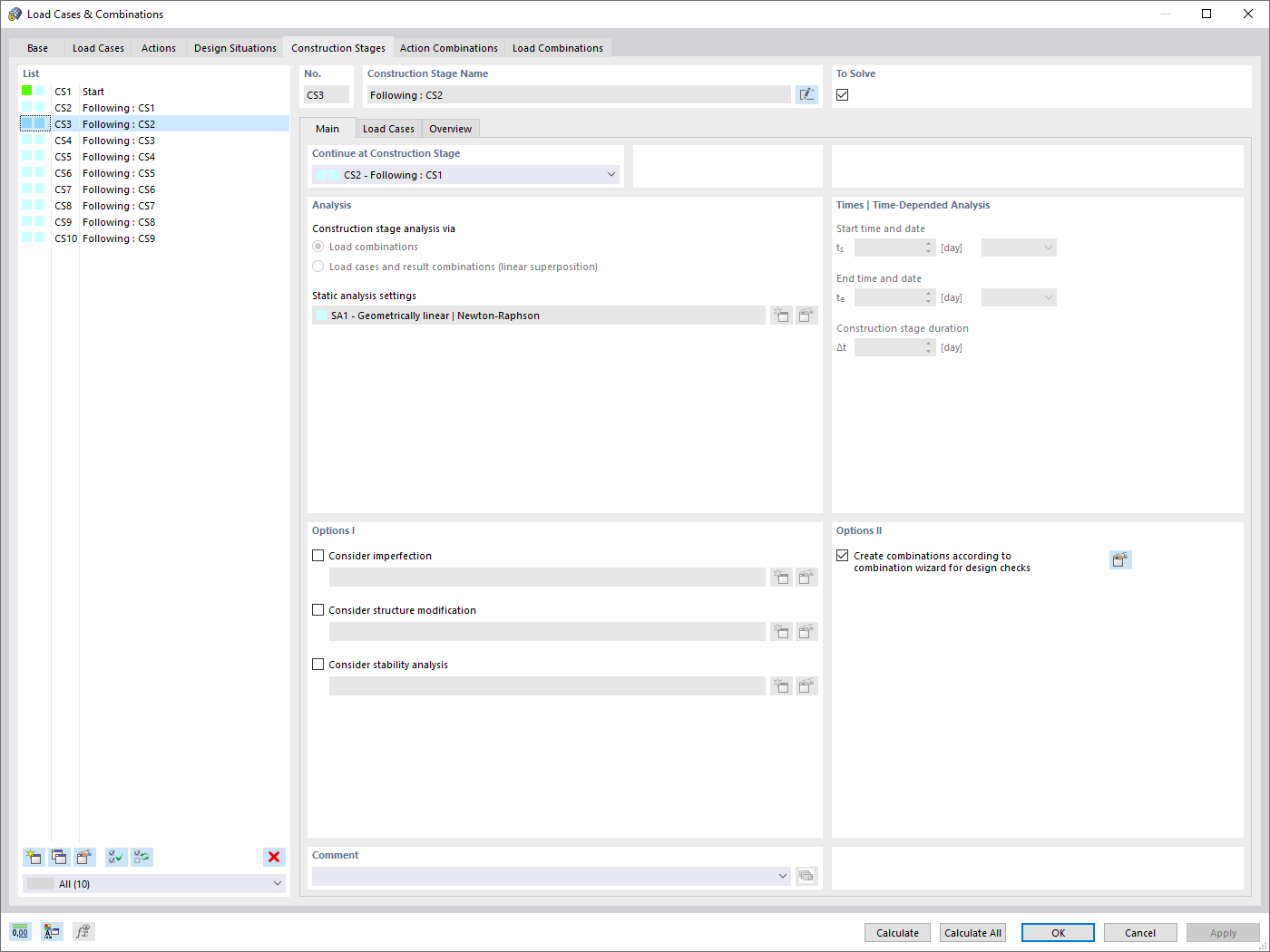
Task: Click the Calculate All button
Action: (x=972, y=932)
